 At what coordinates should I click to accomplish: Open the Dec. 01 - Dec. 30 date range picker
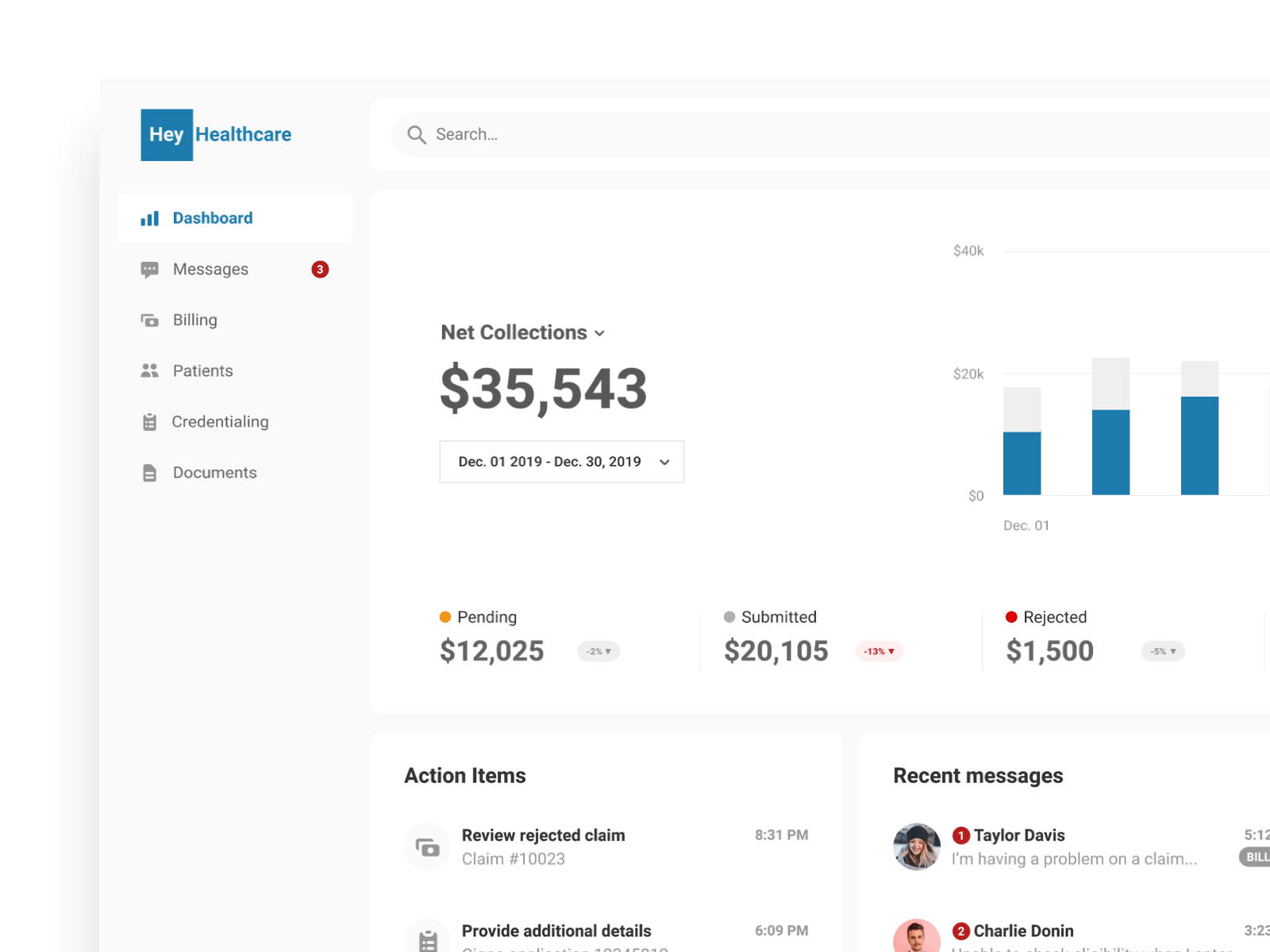coord(561,461)
